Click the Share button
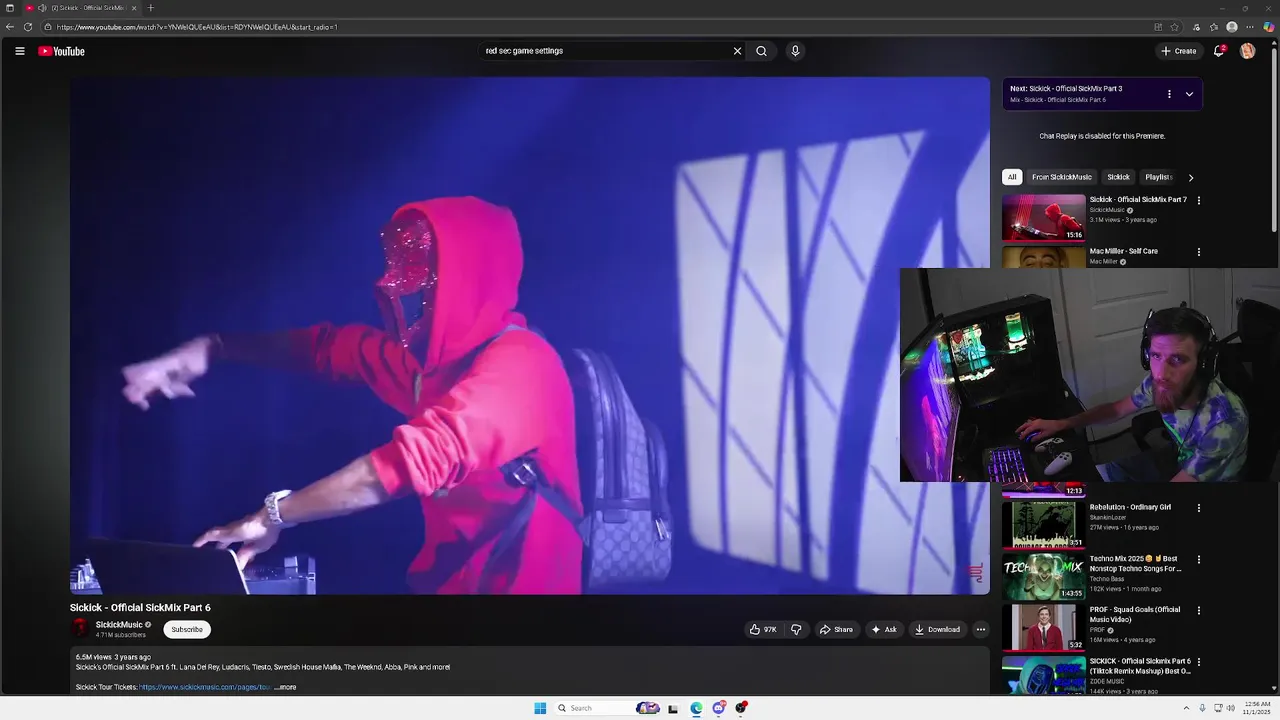The image size is (1280, 720). (x=836, y=629)
